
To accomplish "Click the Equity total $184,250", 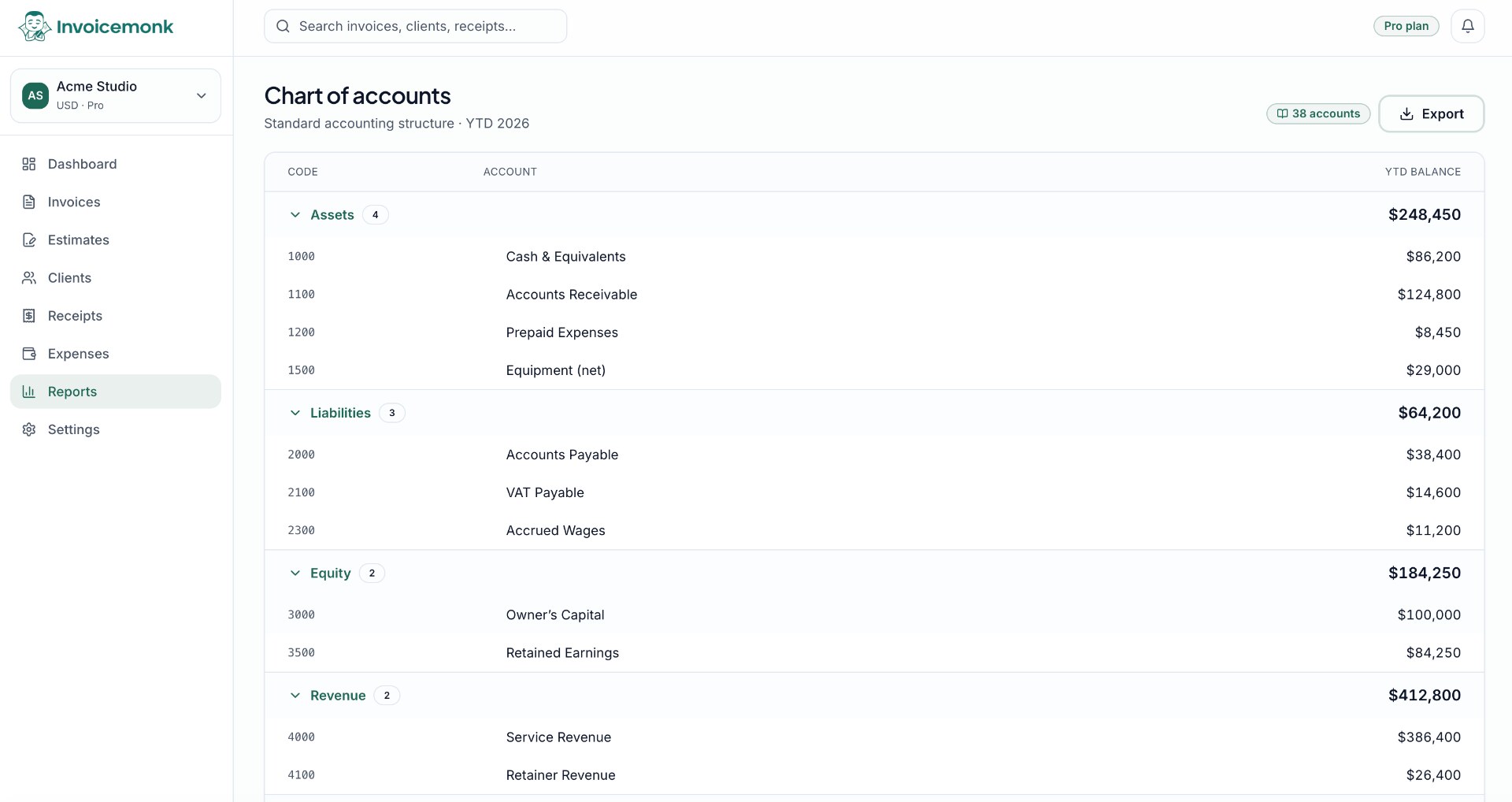I will click(x=1424, y=573).
